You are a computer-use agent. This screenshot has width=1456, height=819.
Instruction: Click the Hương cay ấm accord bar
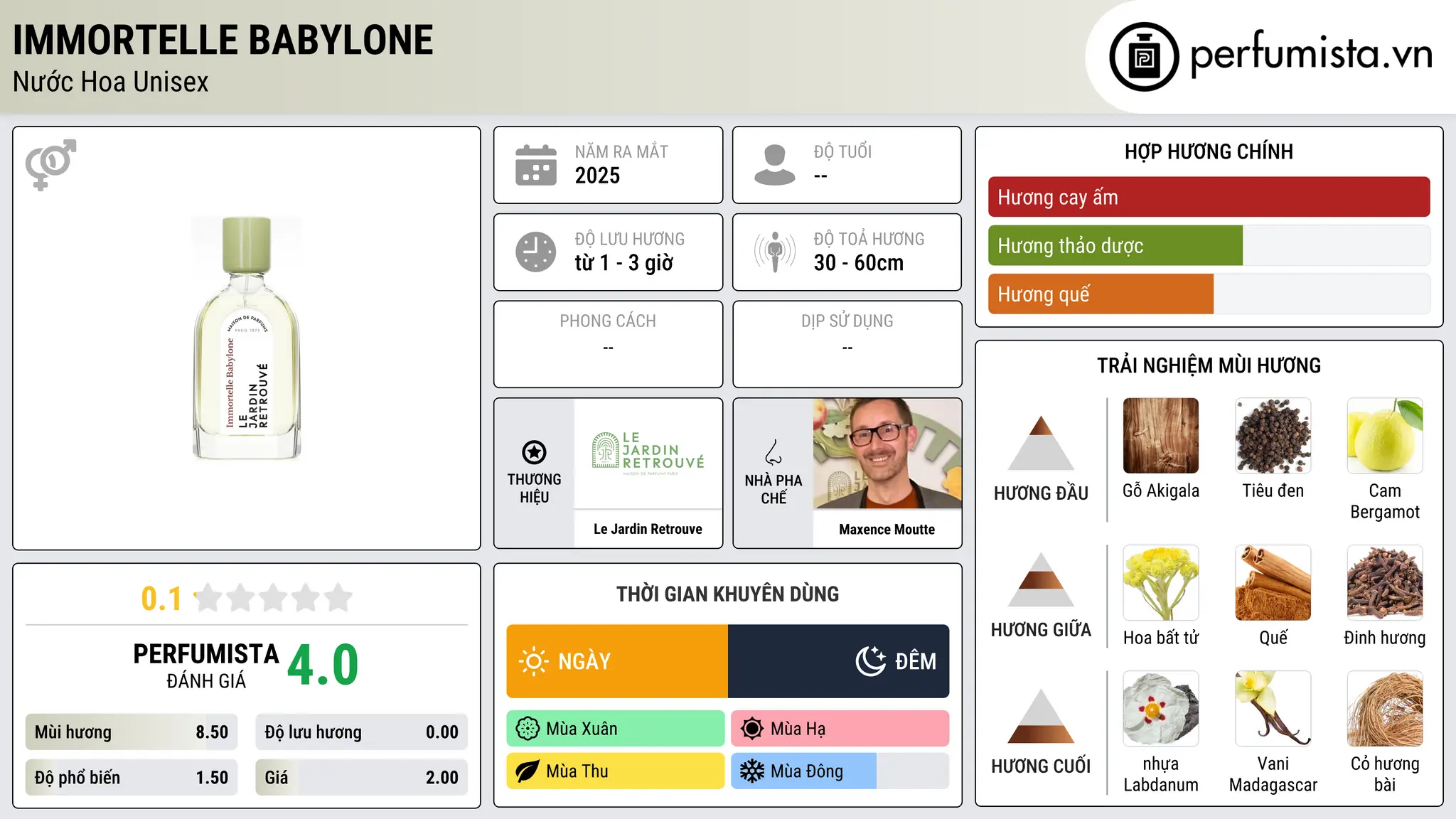coord(1209,197)
